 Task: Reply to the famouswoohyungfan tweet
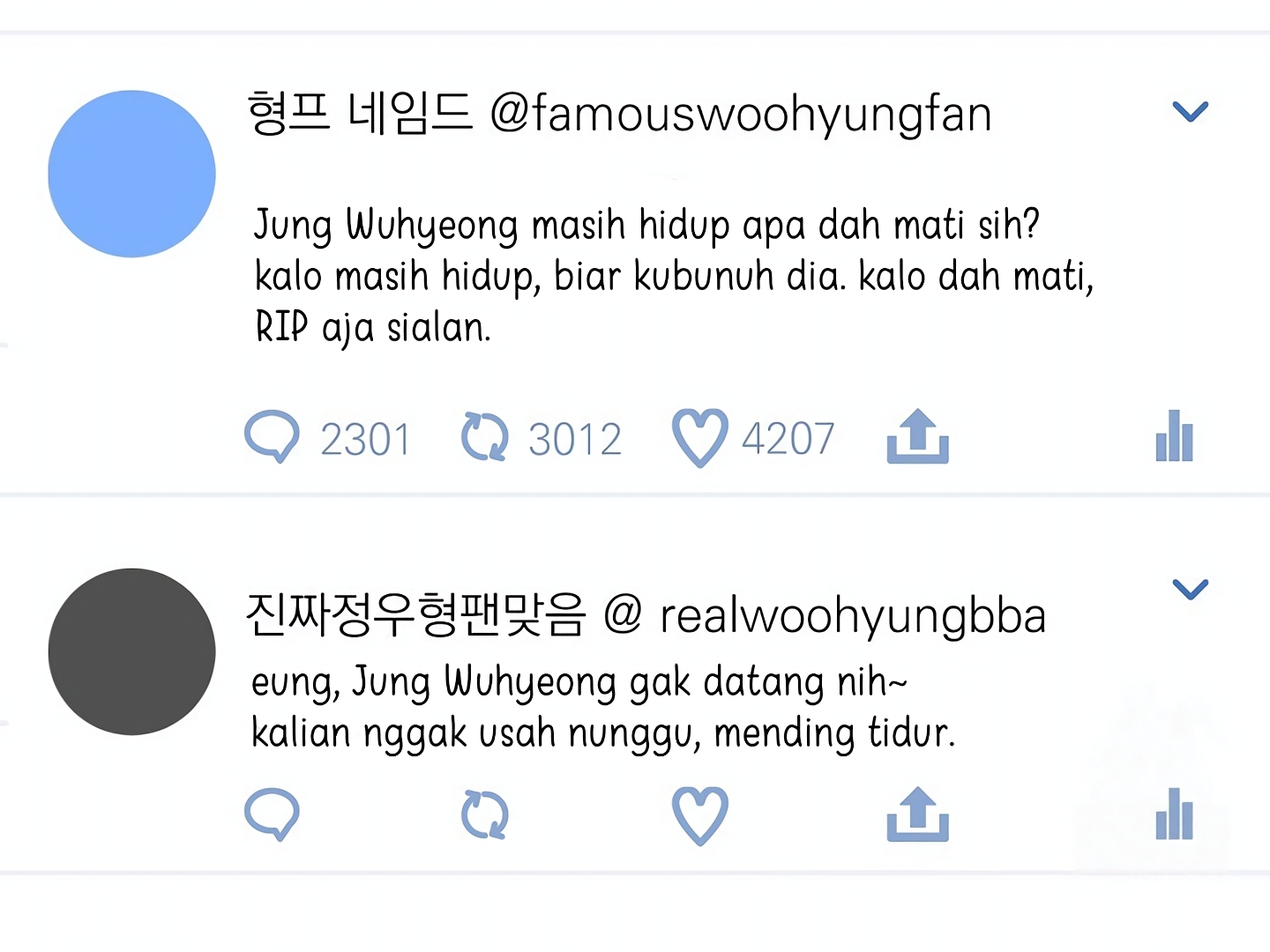(272, 436)
